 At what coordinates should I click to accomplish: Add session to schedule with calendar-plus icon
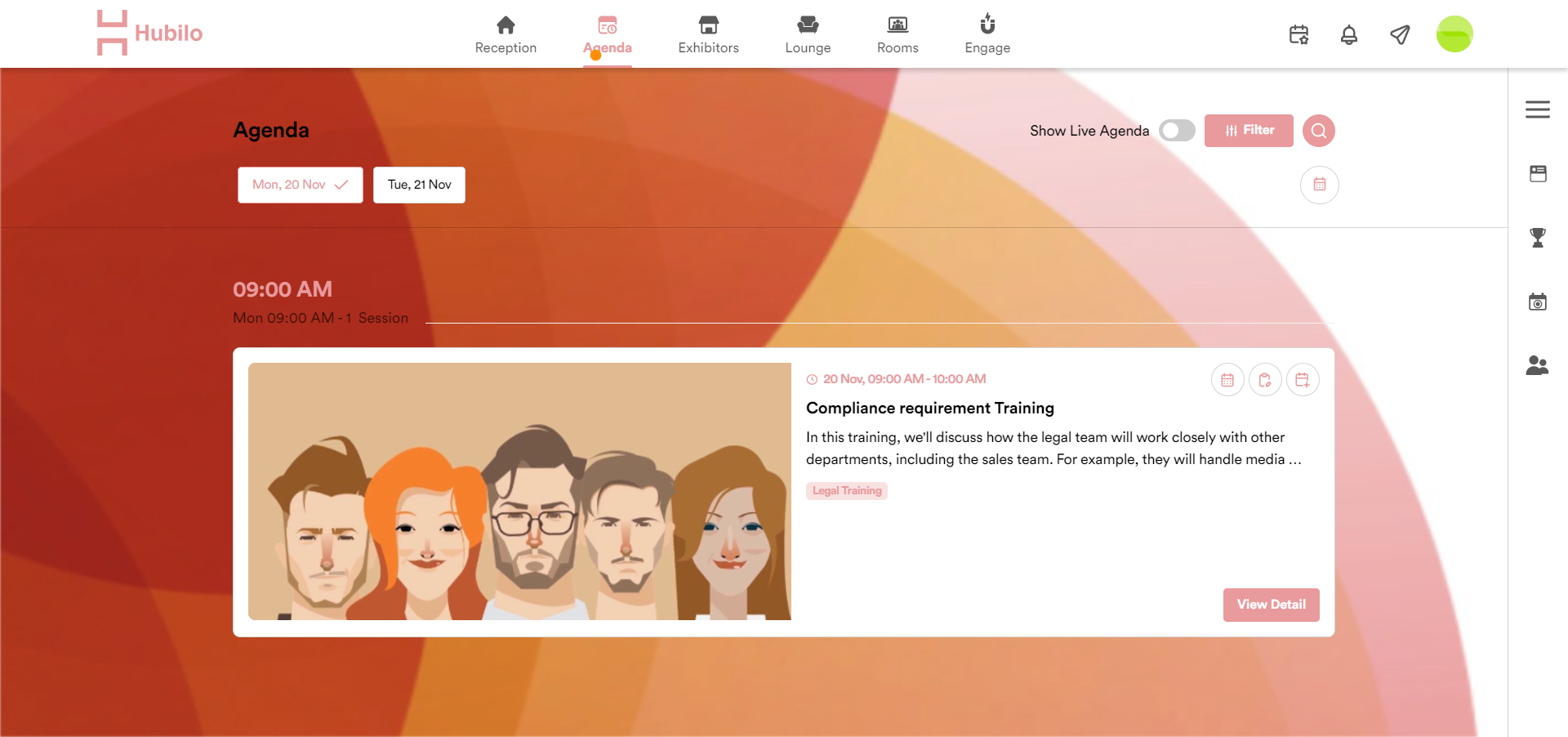pos(1303,380)
